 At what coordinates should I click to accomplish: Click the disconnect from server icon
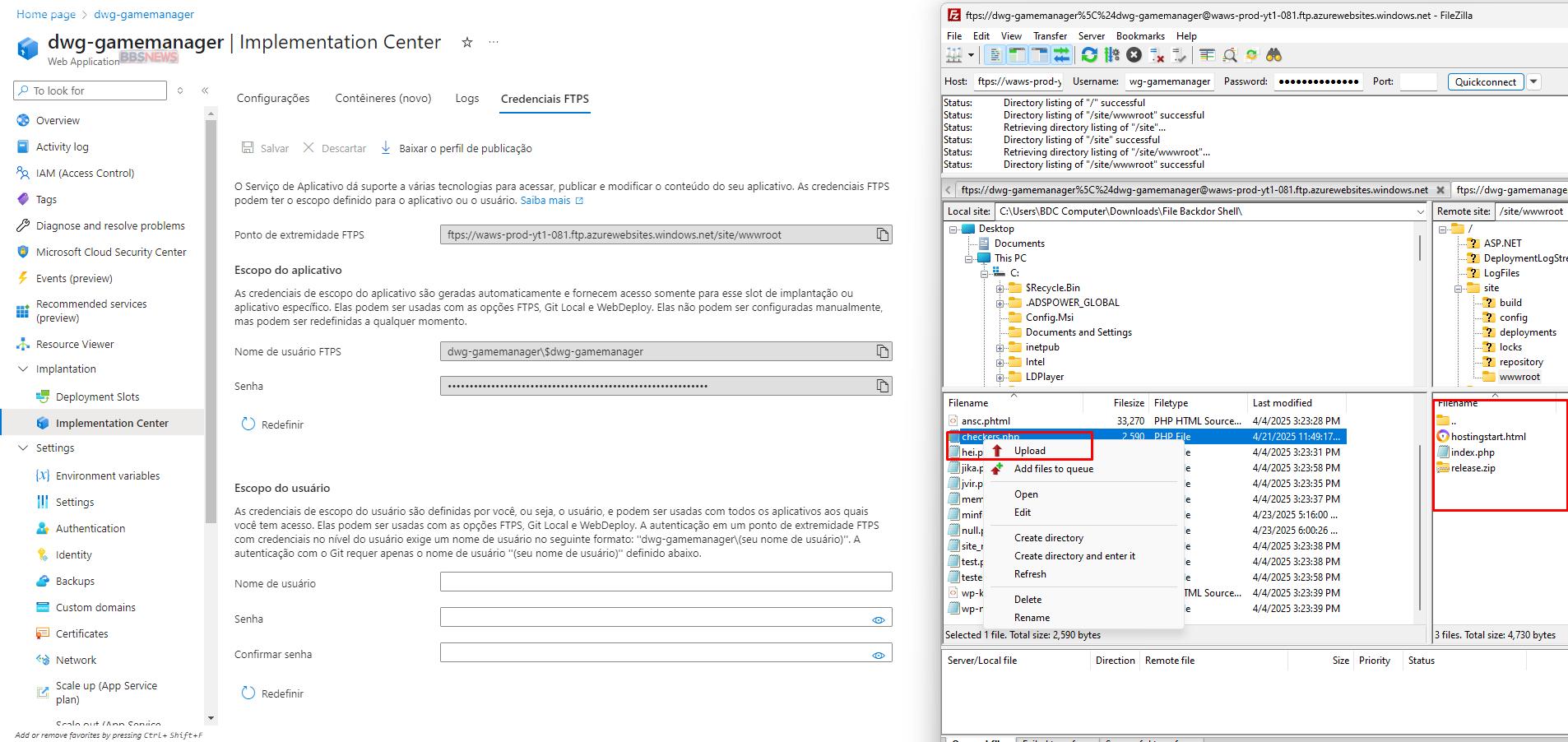click(1157, 55)
